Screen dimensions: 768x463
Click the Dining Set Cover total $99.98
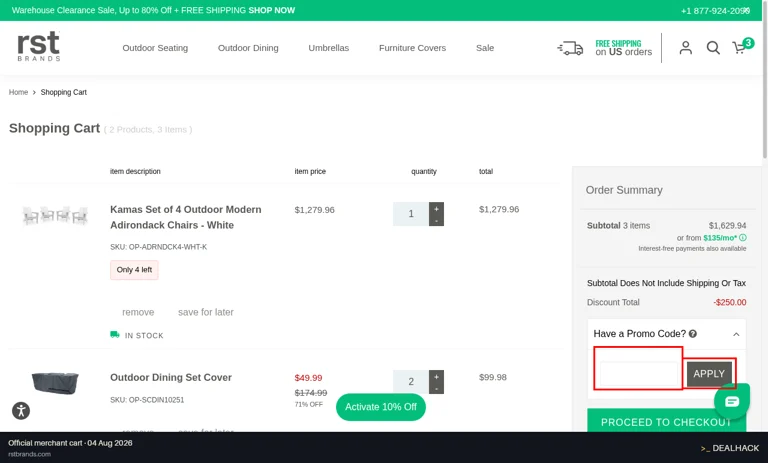493,377
